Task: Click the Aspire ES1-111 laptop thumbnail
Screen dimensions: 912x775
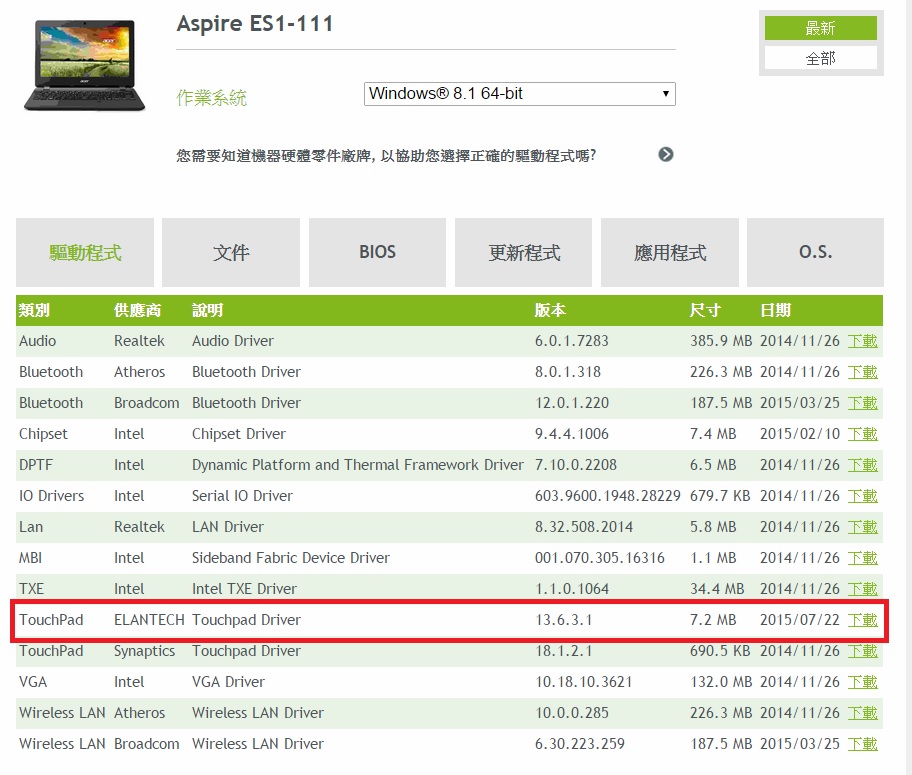Action: point(84,65)
